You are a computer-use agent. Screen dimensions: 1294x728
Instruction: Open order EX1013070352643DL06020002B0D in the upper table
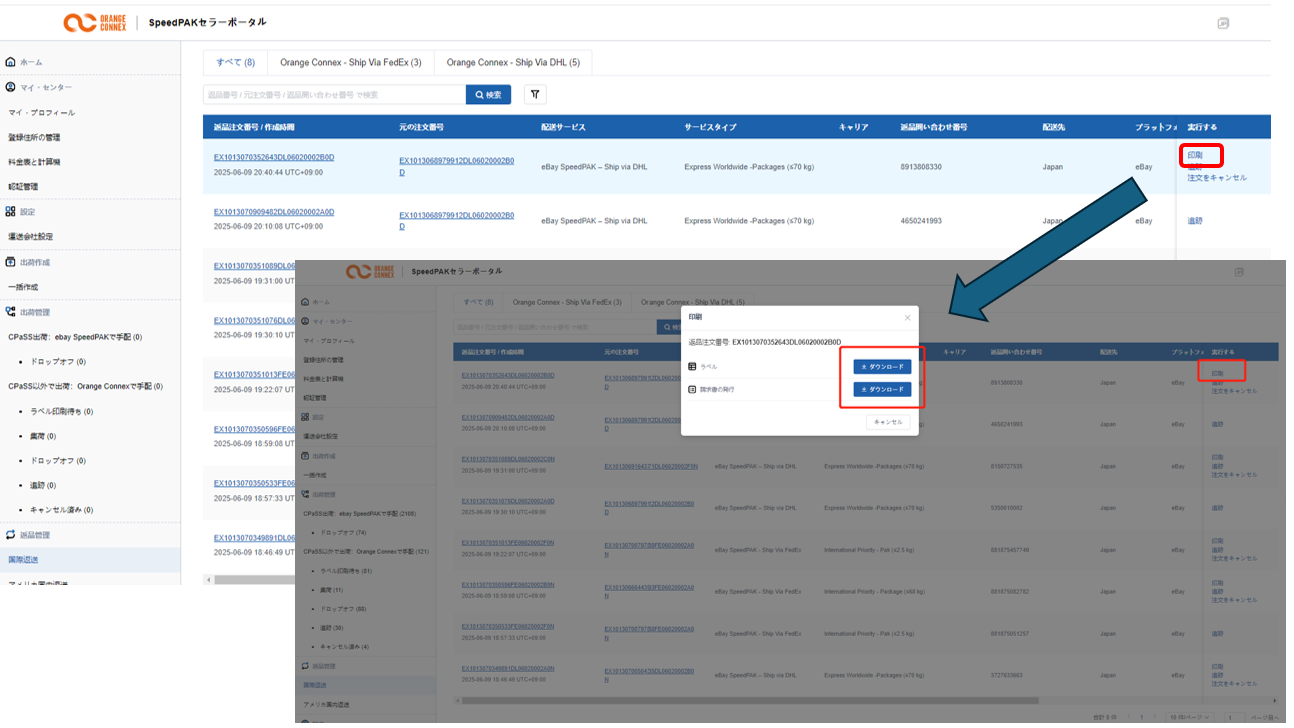(x=274, y=157)
